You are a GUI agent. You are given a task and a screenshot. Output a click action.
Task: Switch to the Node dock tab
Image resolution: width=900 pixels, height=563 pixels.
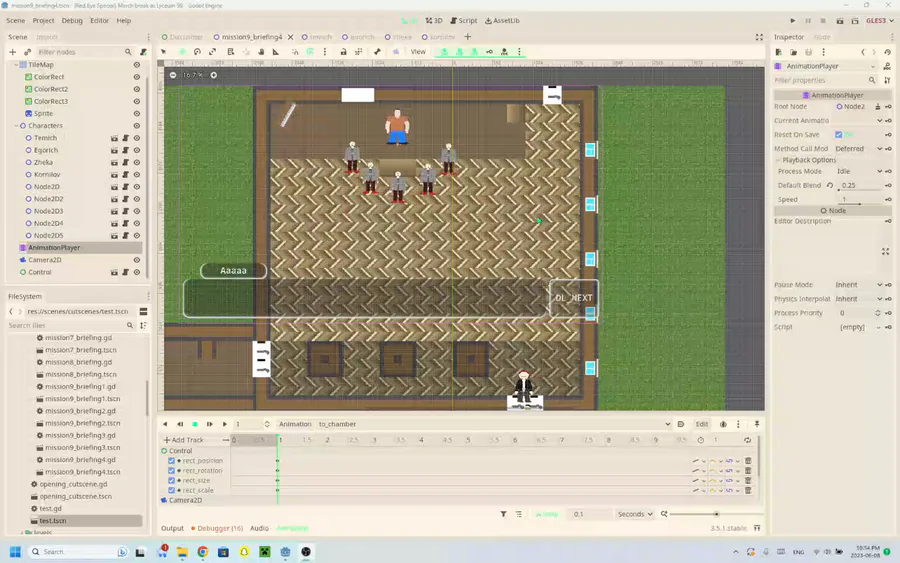pos(821,37)
